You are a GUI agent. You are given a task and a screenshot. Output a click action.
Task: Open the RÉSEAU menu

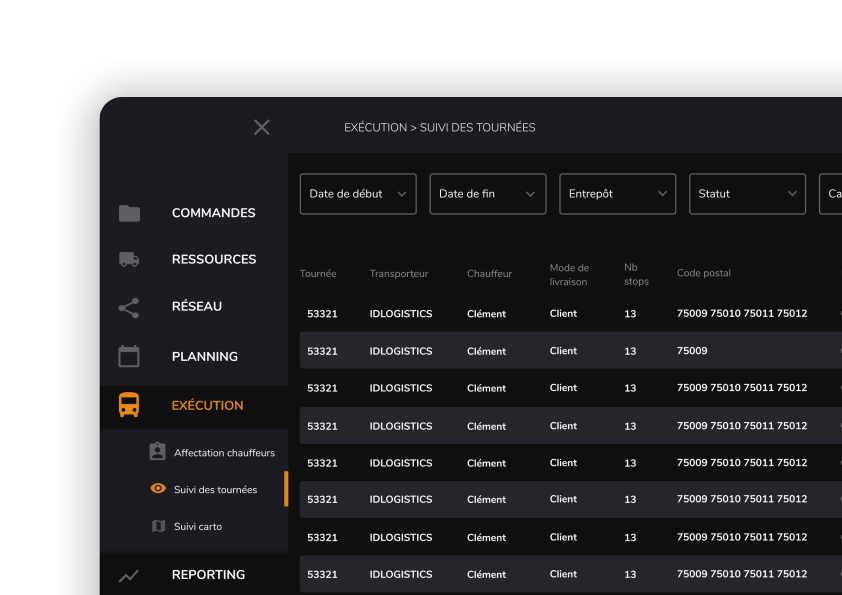[197, 306]
